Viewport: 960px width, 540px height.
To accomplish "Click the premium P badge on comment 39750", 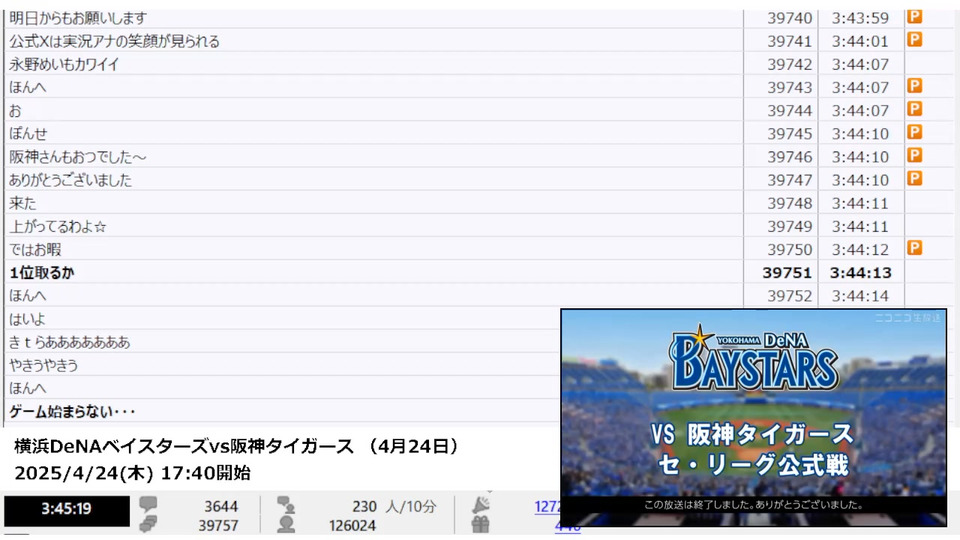I will pyautogui.click(x=914, y=248).
